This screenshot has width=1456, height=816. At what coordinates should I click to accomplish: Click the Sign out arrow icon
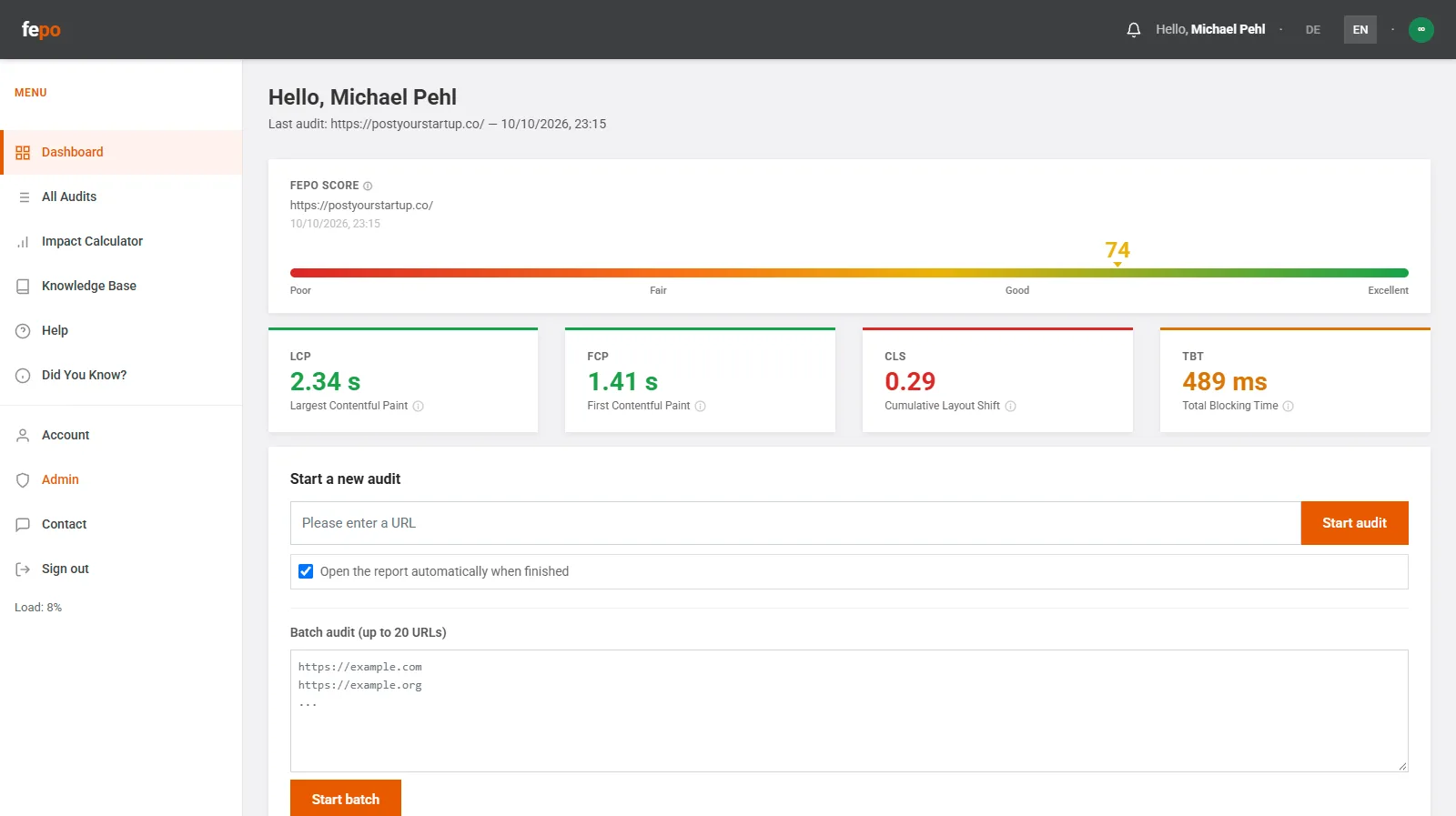click(x=23, y=569)
